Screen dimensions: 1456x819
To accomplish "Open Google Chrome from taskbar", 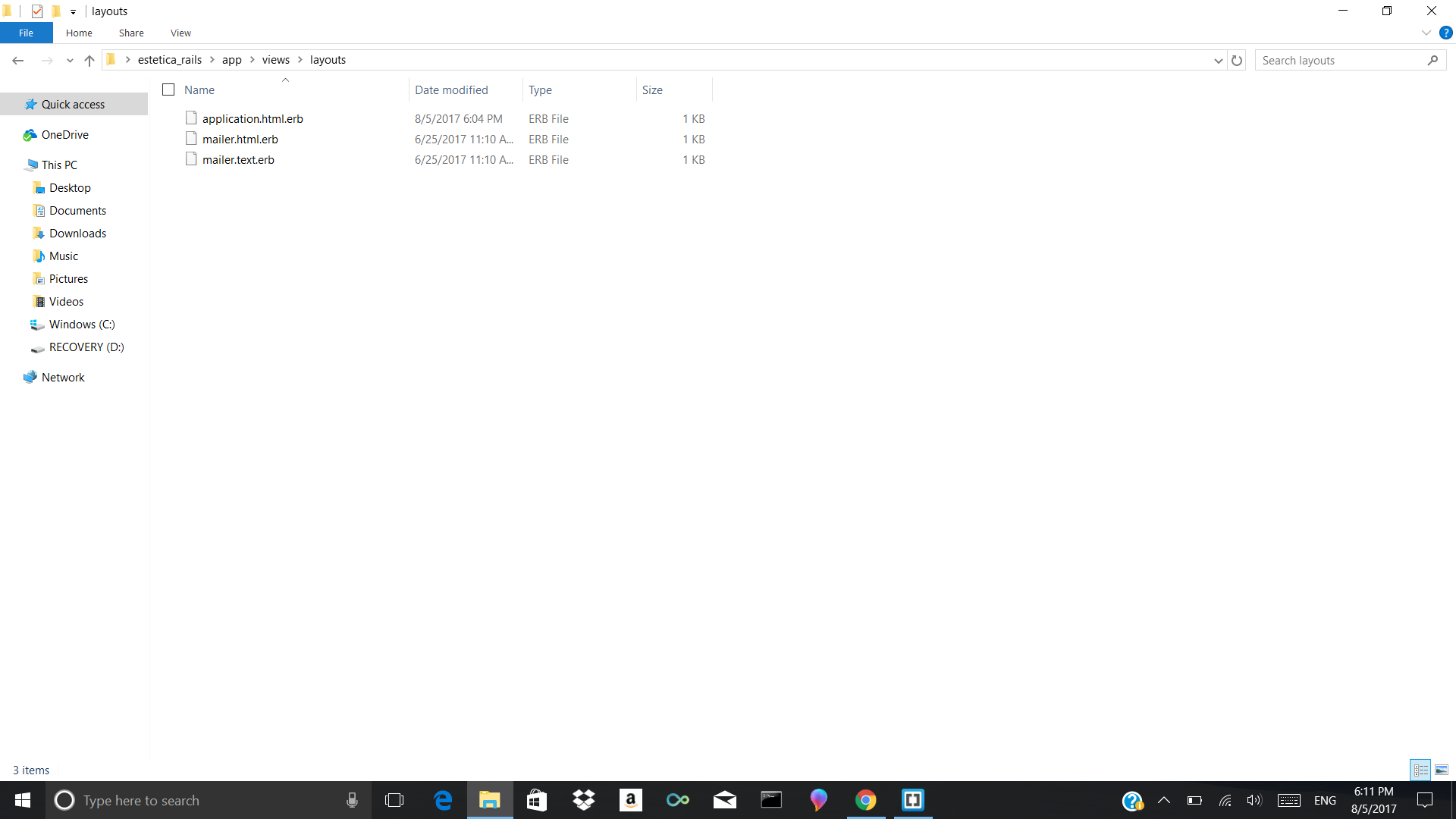I will [x=866, y=800].
